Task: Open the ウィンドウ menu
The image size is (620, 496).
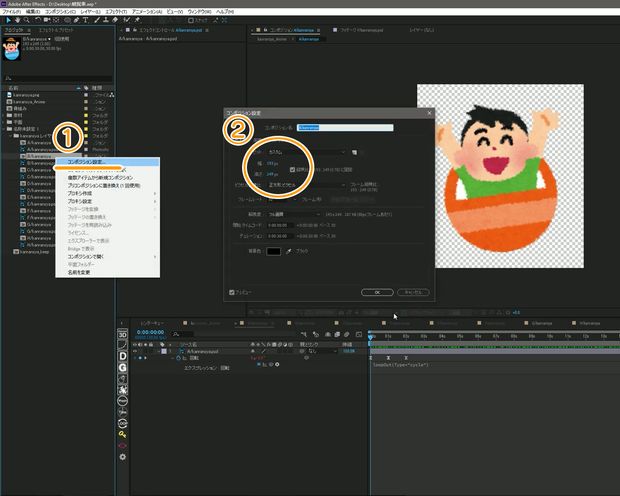Action: click(x=199, y=12)
